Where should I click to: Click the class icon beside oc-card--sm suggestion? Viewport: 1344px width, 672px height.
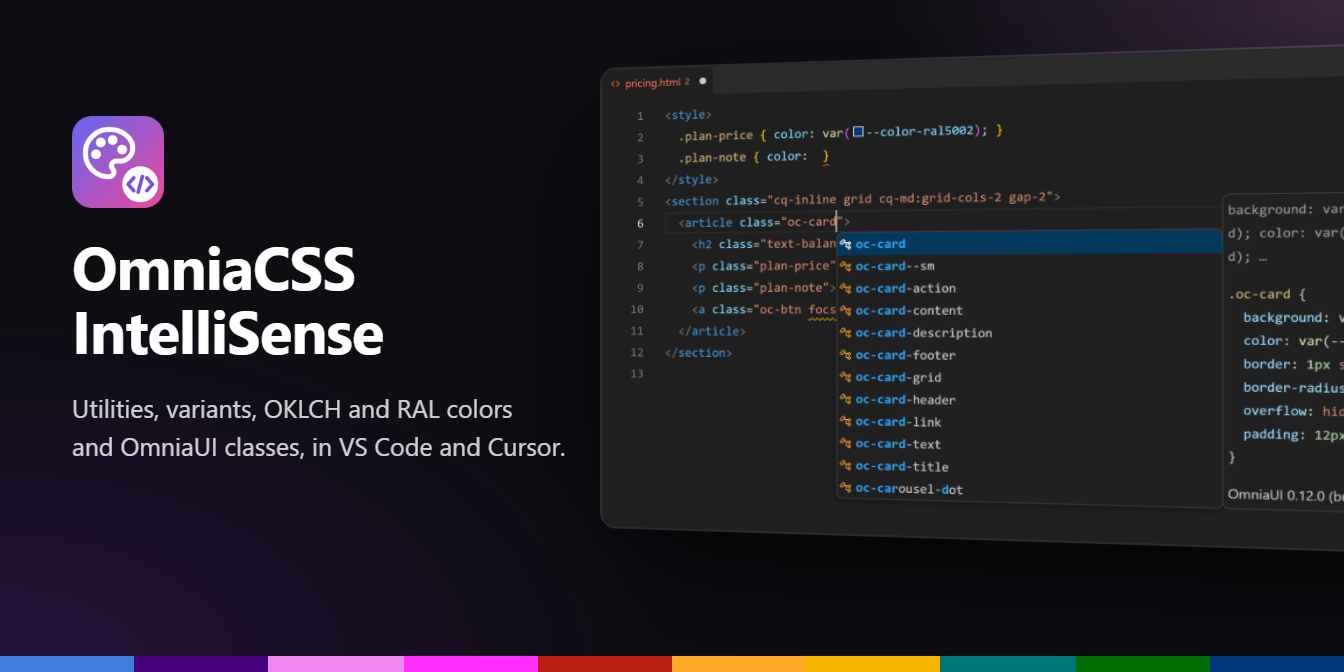click(x=845, y=266)
